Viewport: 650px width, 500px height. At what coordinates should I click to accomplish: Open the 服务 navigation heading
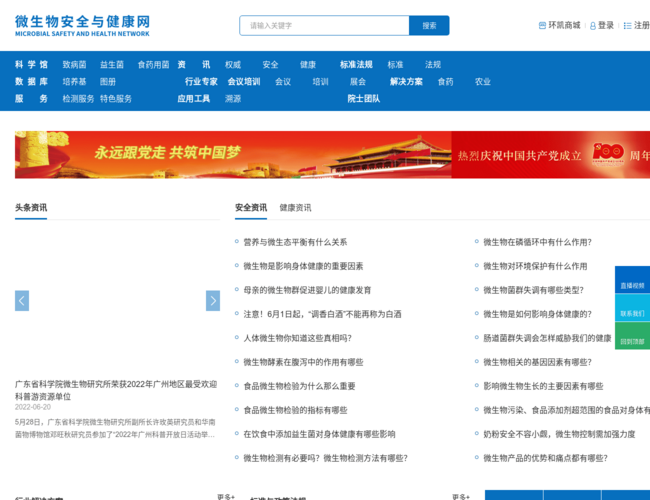coord(32,99)
